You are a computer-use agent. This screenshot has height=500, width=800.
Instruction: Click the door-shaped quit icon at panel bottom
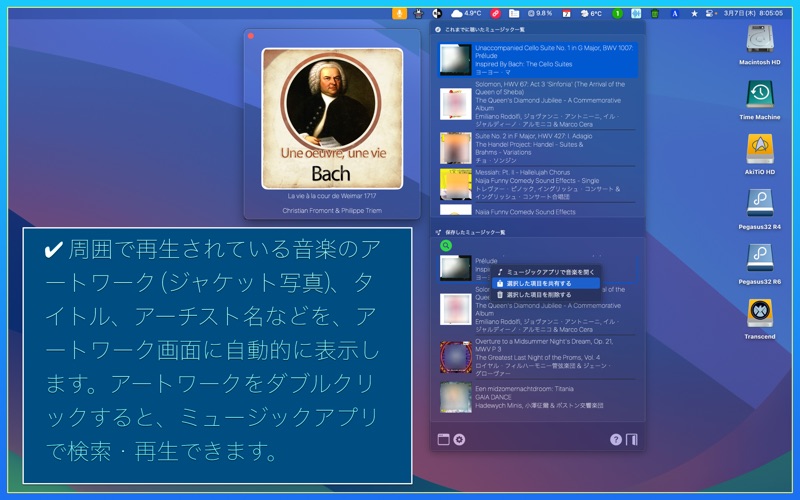pyautogui.click(x=632, y=440)
